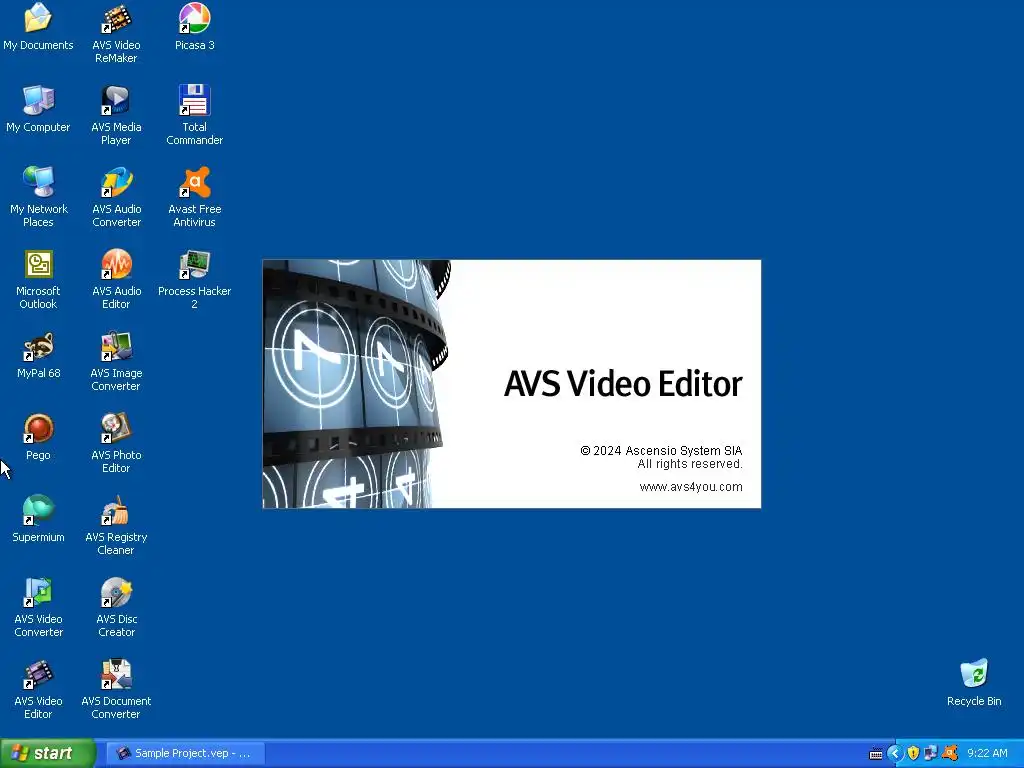Image resolution: width=1024 pixels, height=768 pixels.
Task: Select the AVS Disc Creator shortcut
Action: tap(116, 607)
